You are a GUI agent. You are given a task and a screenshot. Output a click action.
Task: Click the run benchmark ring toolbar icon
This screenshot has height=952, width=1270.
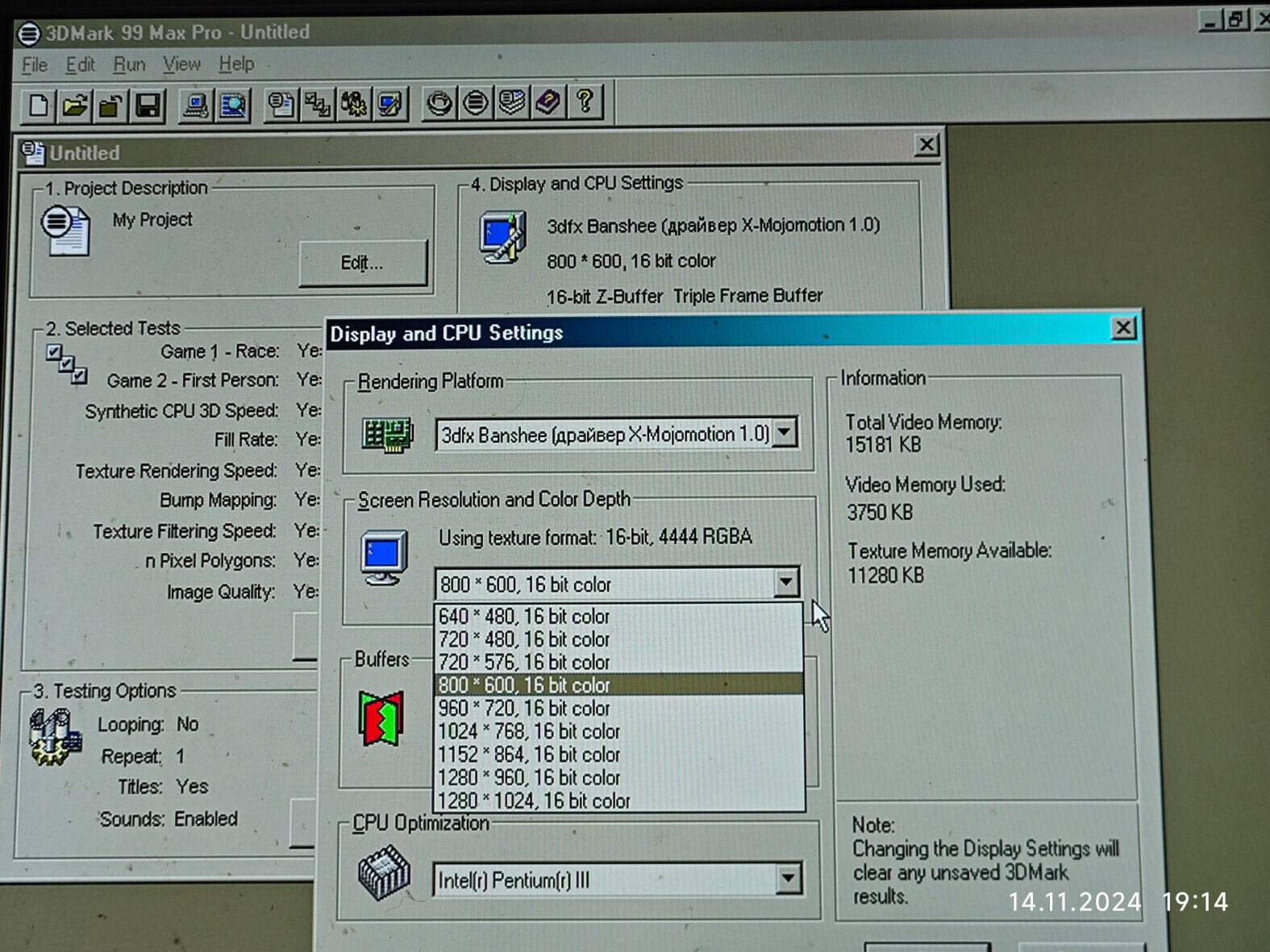[439, 103]
